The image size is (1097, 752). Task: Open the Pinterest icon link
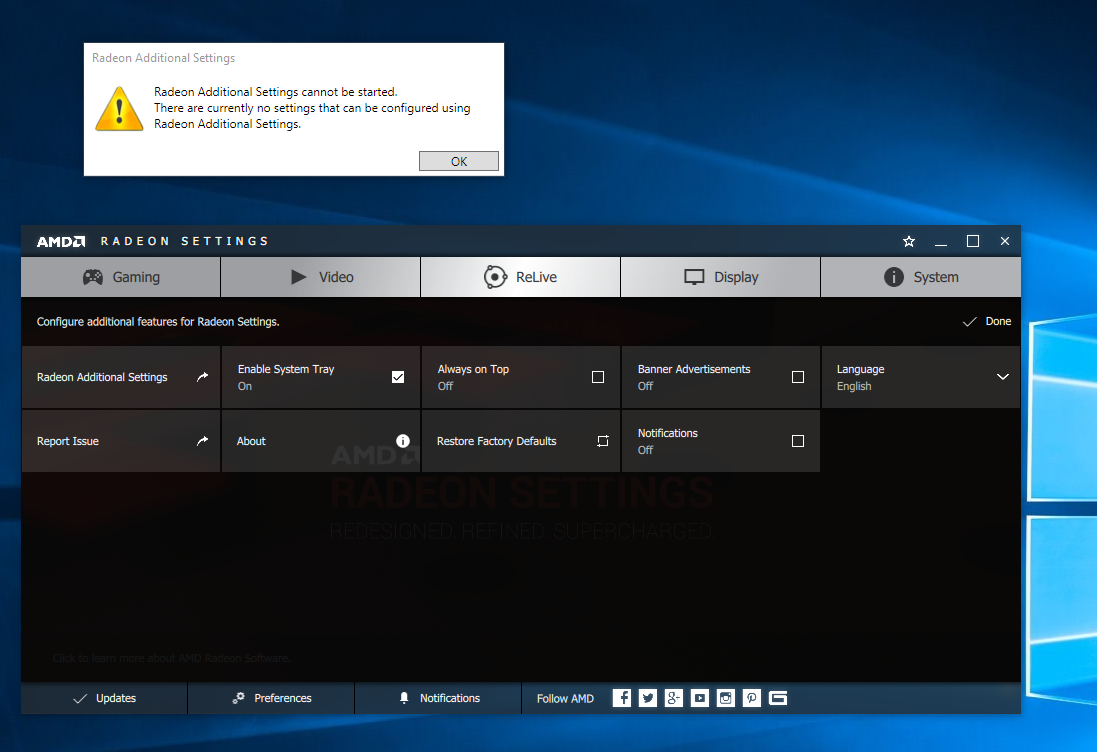coord(751,697)
